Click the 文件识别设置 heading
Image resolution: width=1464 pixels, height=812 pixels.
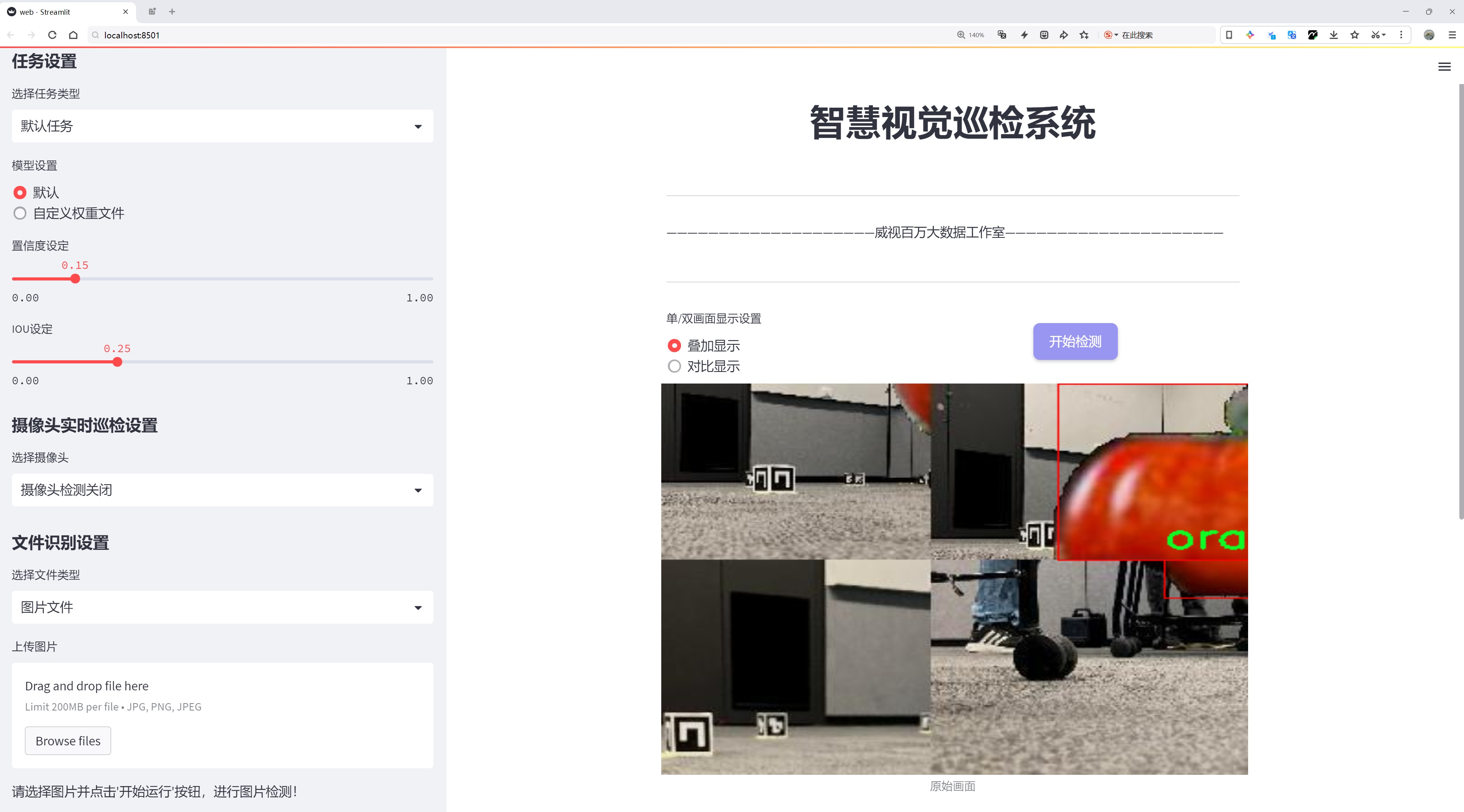pyautogui.click(x=60, y=543)
